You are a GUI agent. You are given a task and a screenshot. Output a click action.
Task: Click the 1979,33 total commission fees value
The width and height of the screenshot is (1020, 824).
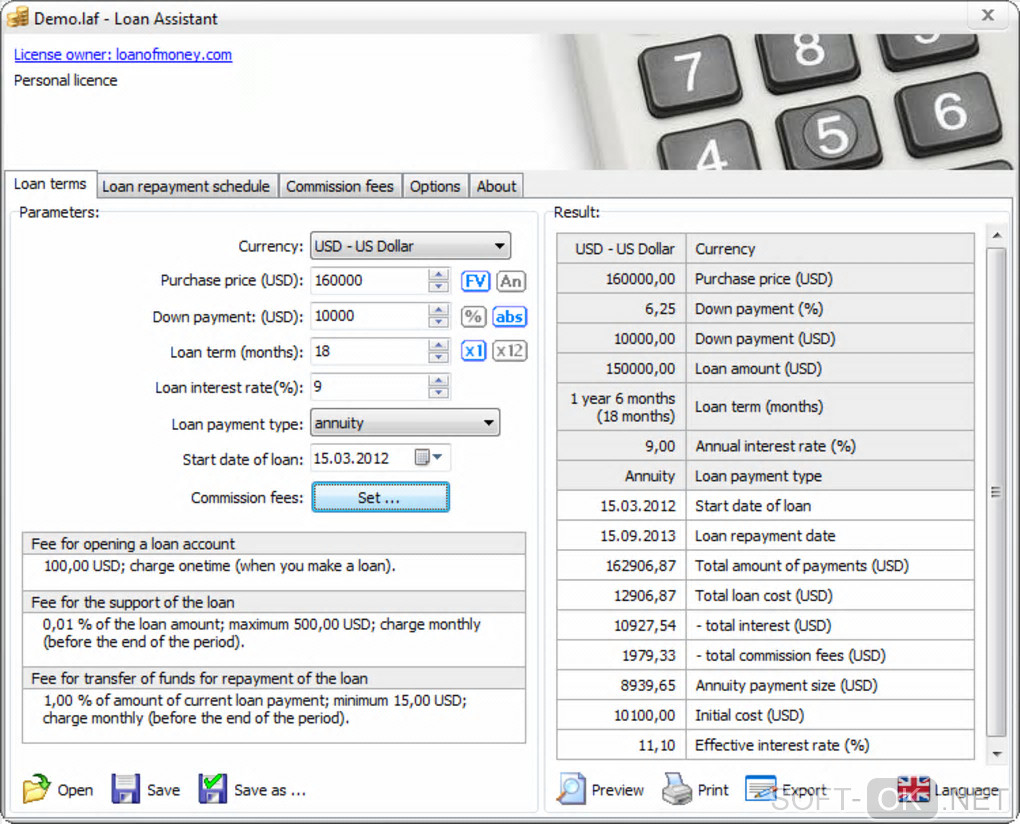coord(649,656)
